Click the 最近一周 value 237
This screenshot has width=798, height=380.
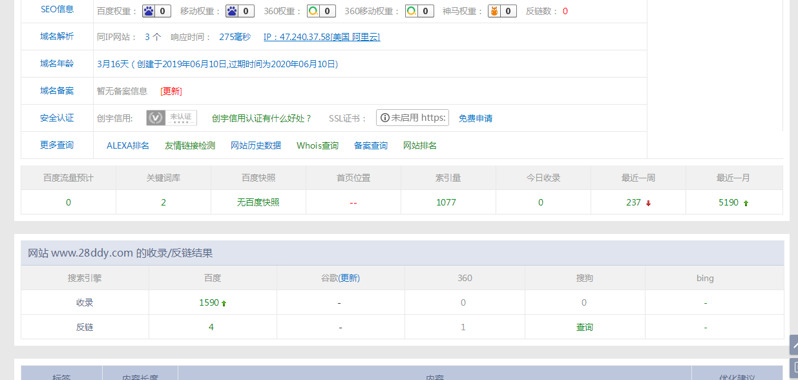coord(633,202)
